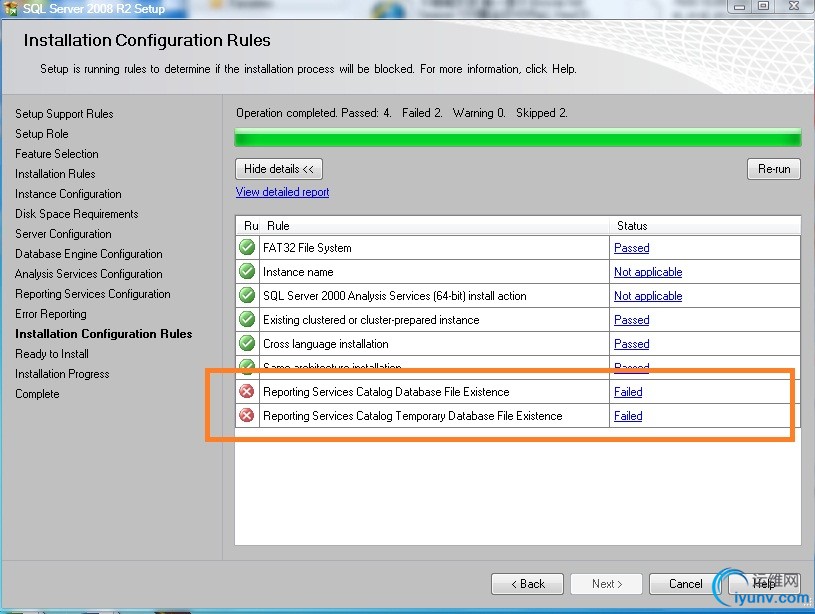Select the Installation Rules step
This screenshot has width=815, height=614.
[55, 174]
